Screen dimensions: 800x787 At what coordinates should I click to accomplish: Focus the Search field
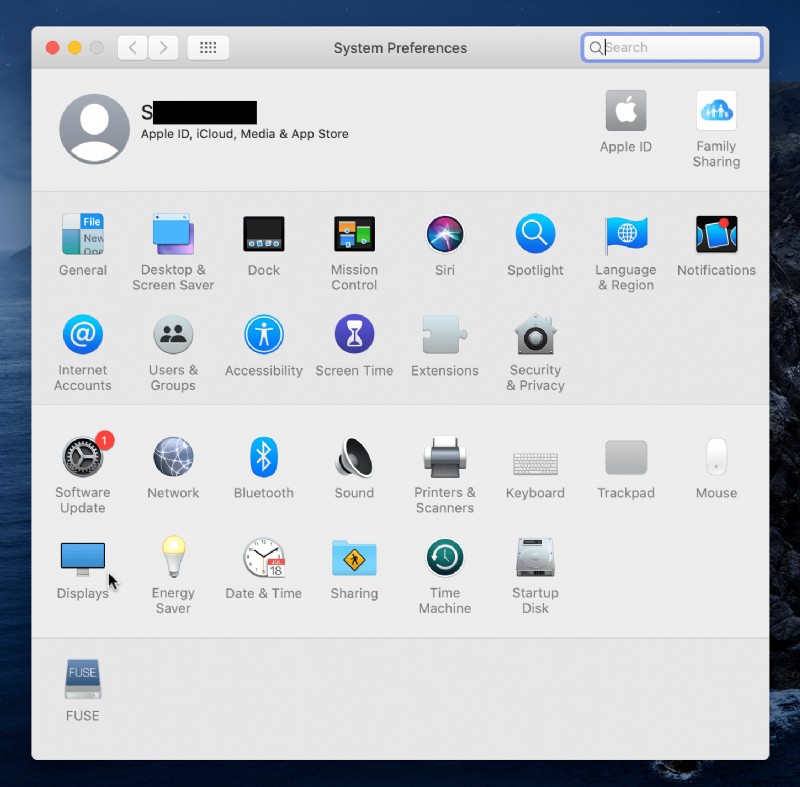pyautogui.click(x=671, y=47)
